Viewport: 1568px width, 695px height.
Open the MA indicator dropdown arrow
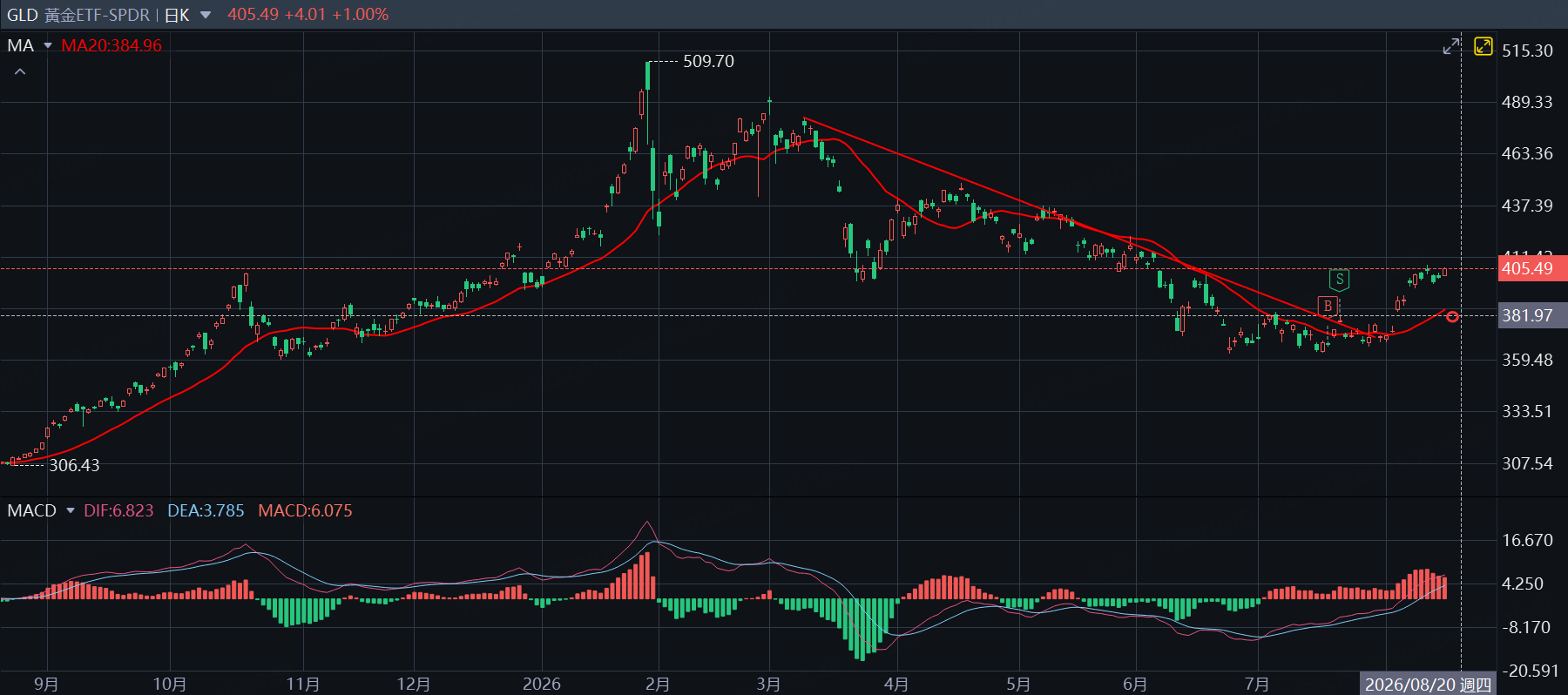(48, 45)
